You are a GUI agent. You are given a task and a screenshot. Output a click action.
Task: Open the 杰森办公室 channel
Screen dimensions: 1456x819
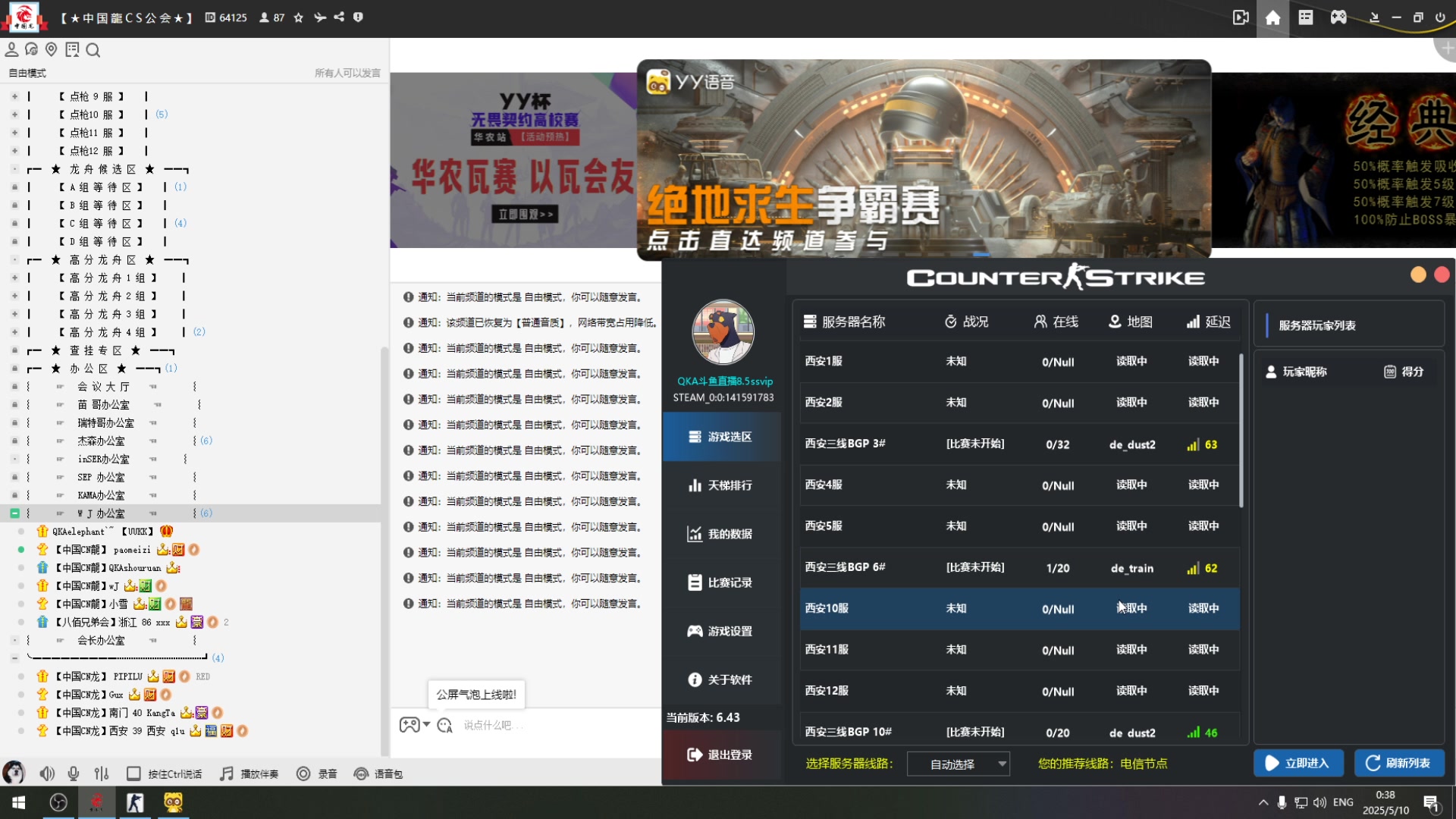click(x=101, y=441)
